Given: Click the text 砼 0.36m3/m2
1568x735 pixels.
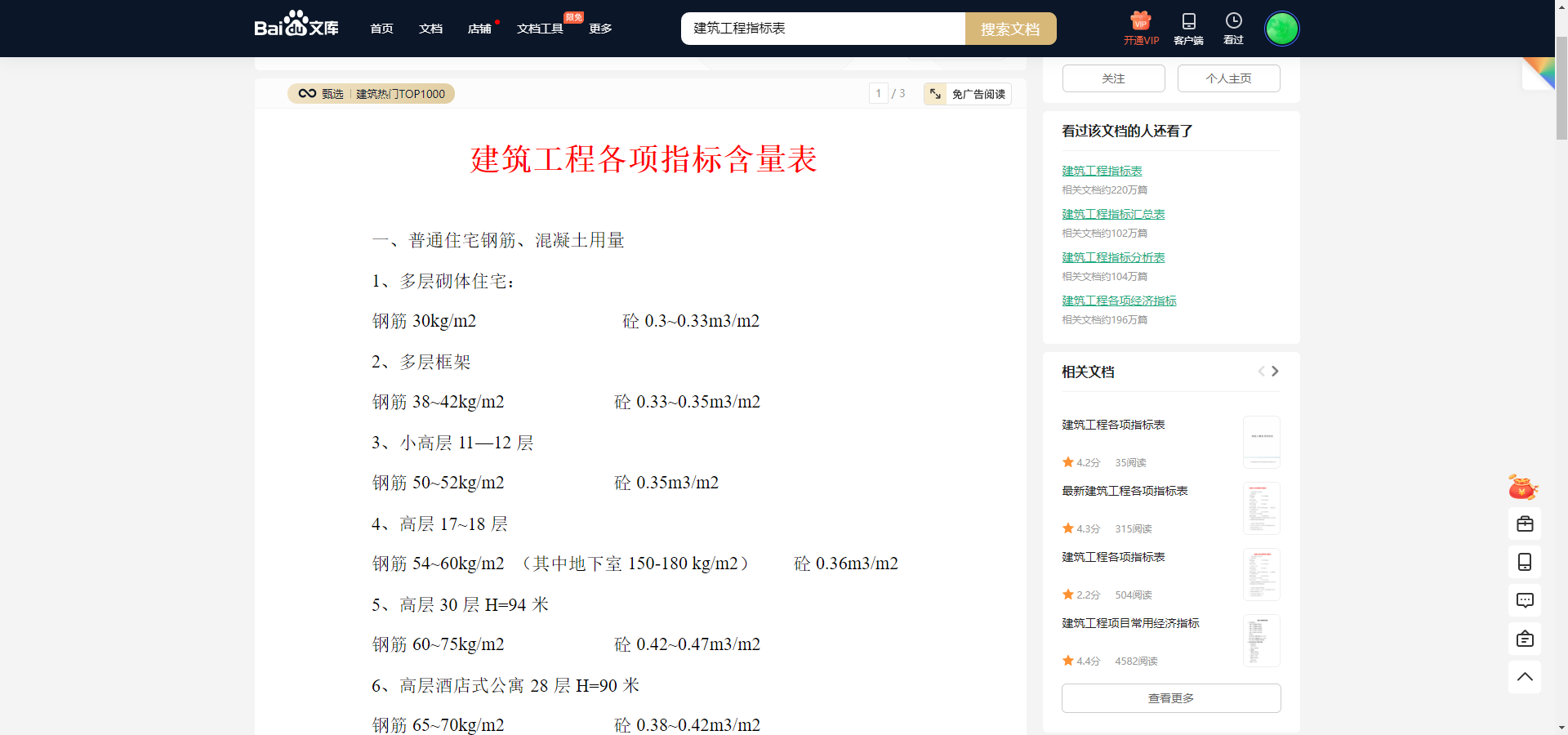Looking at the screenshot, I should pos(846,563).
